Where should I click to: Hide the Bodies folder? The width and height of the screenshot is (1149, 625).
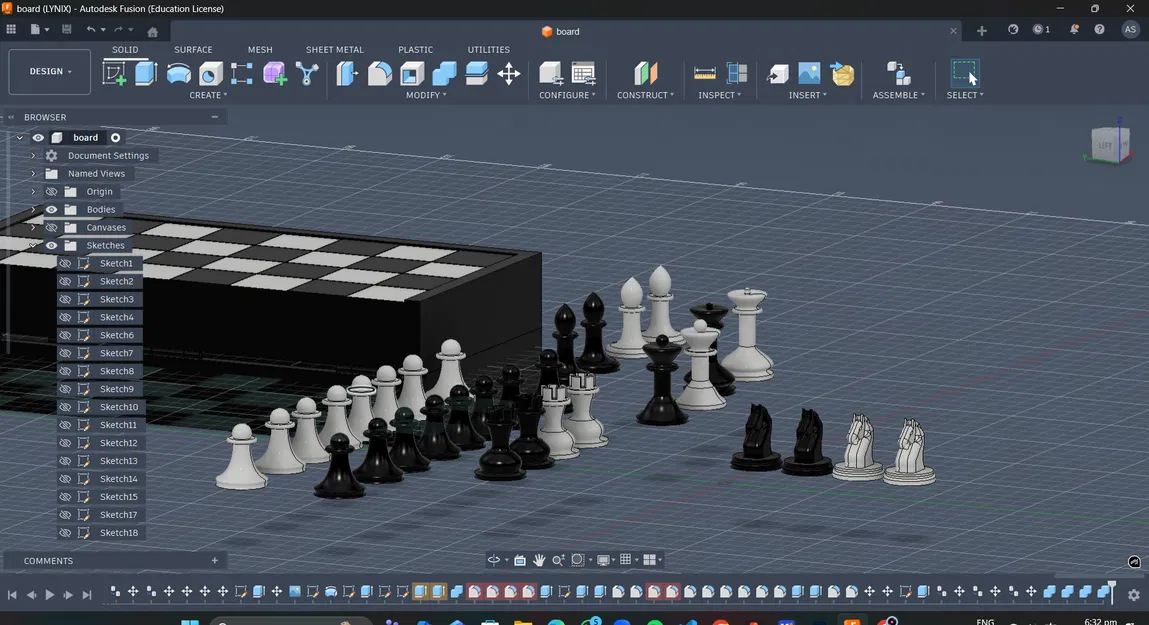[51, 209]
